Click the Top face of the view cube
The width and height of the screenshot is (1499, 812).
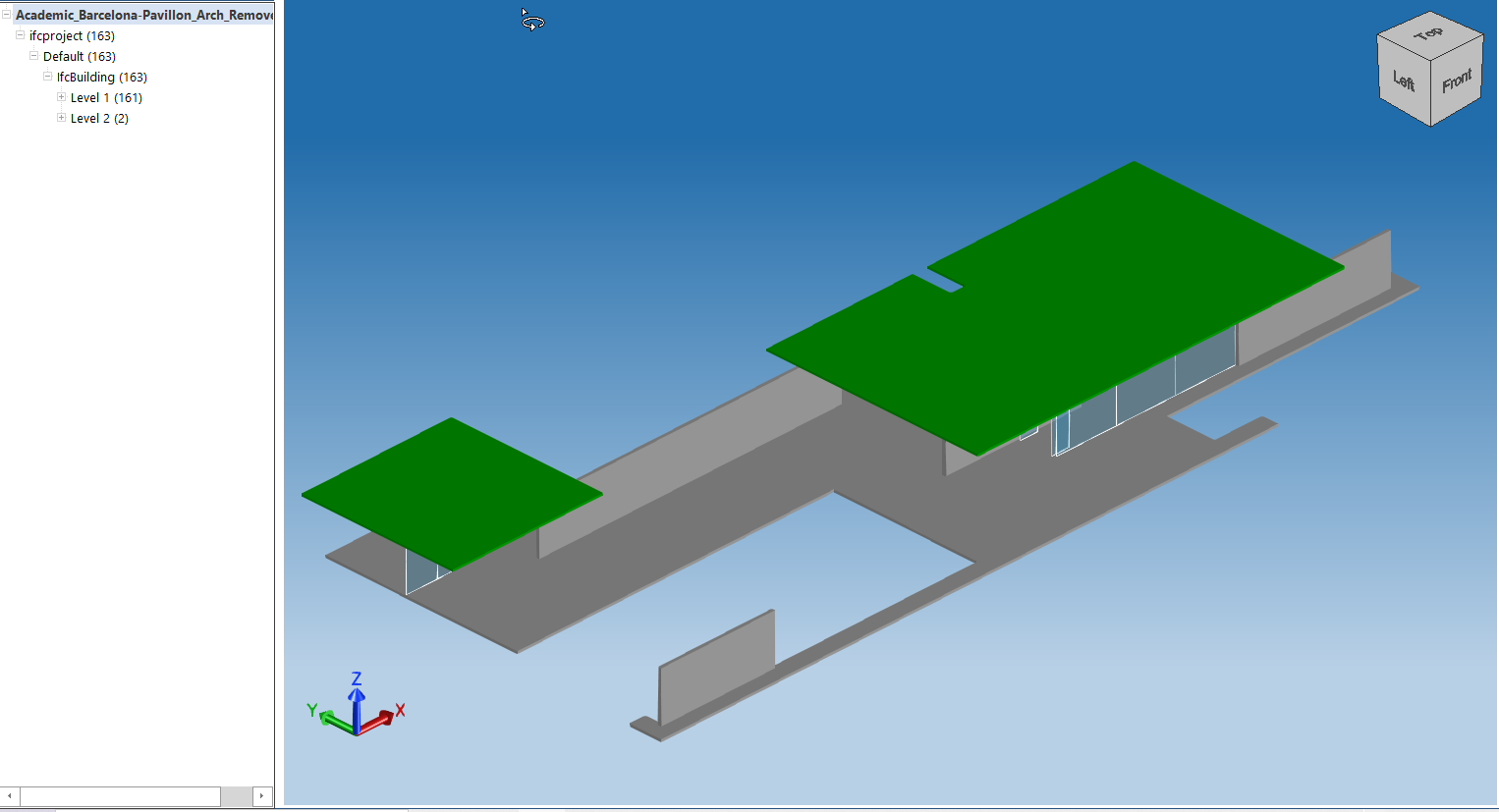[1429, 34]
